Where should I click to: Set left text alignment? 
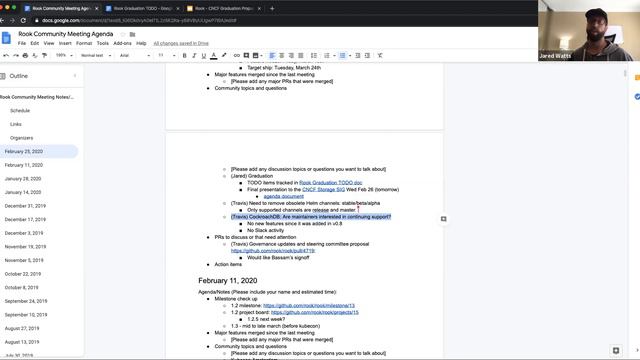(x=272, y=56)
